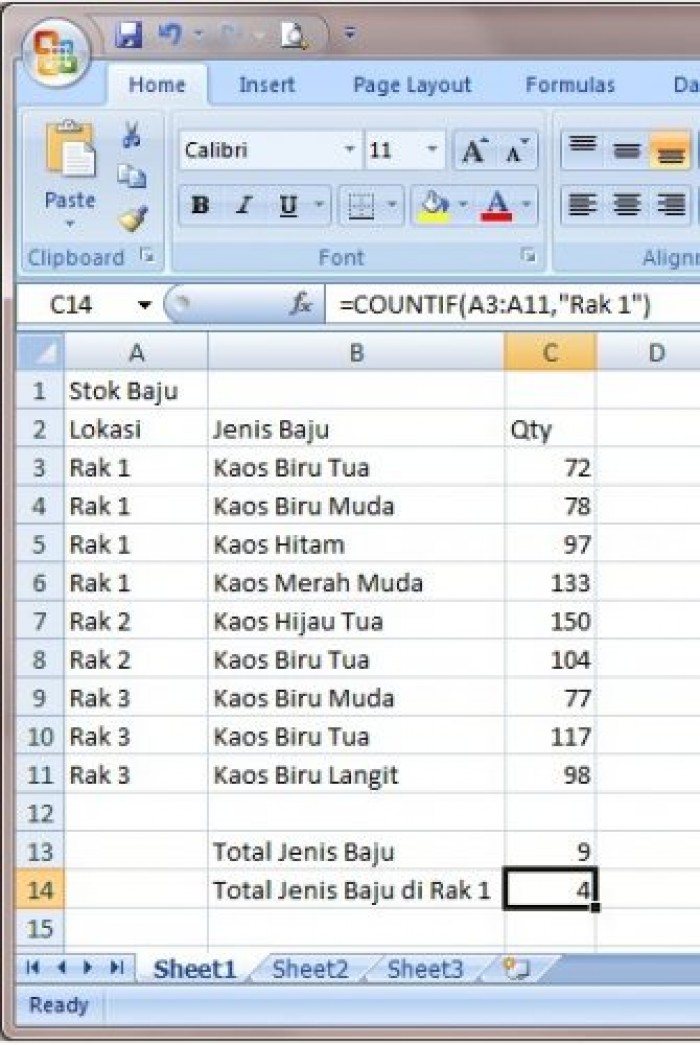This screenshot has height=1045, width=700.
Task: Click the Format Painter brush icon
Action: pyautogui.click(x=133, y=218)
